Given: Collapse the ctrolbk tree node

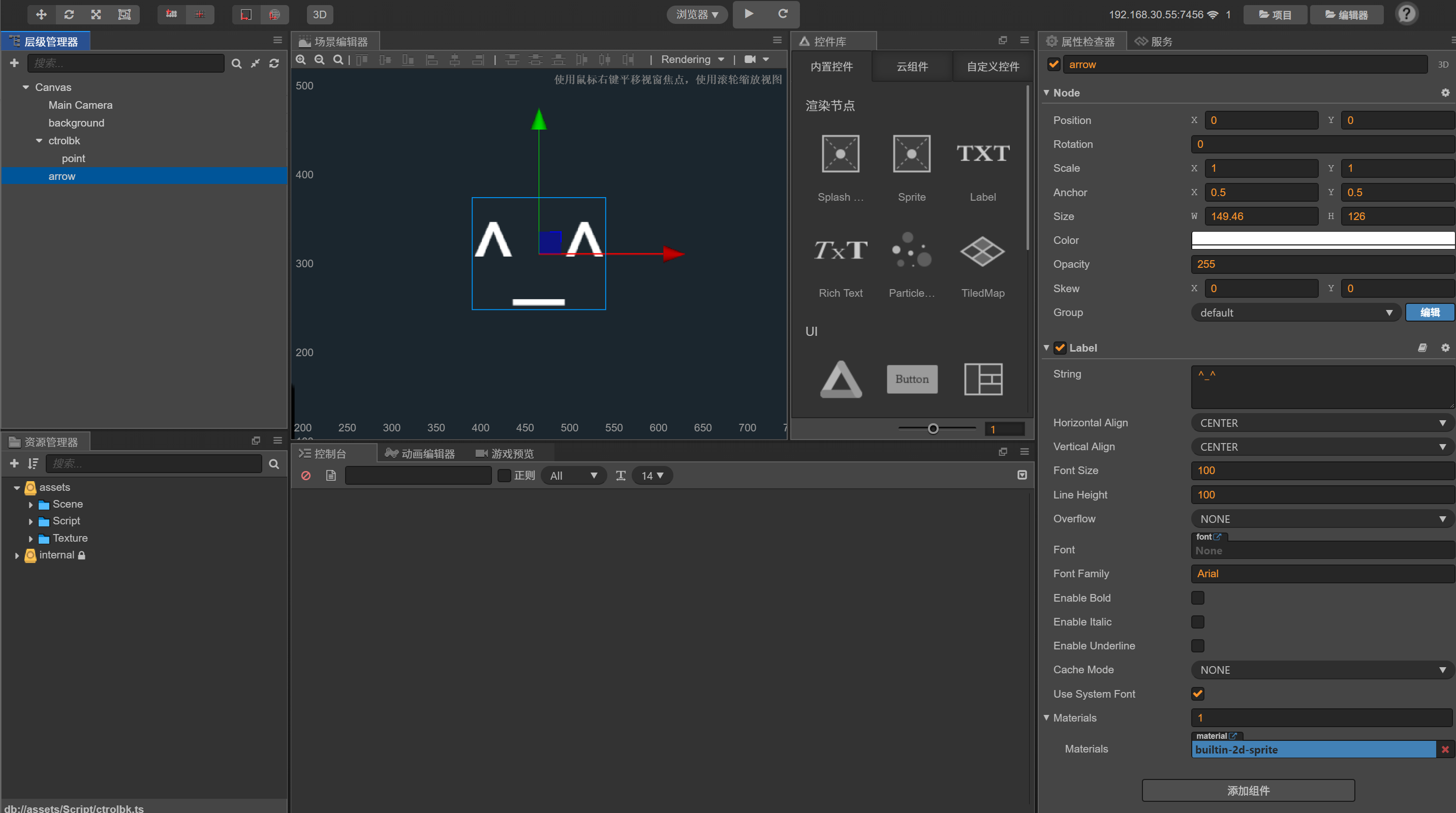Looking at the screenshot, I should (39, 141).
